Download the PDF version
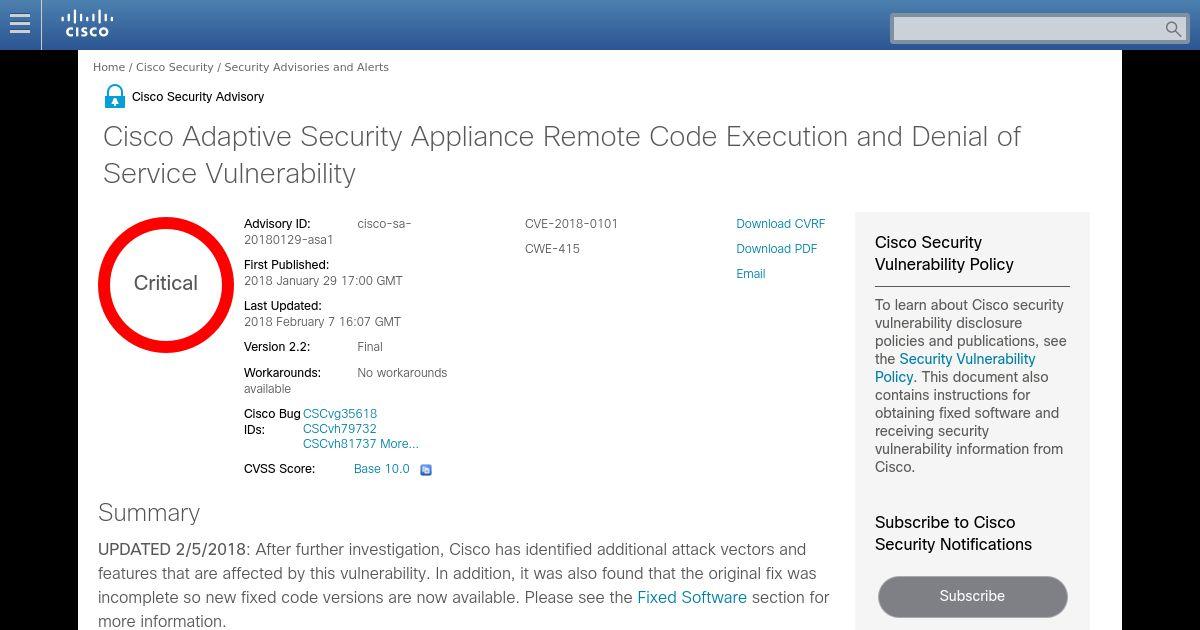The width and height of the screenshot is (1200, 630). point(777,249)
